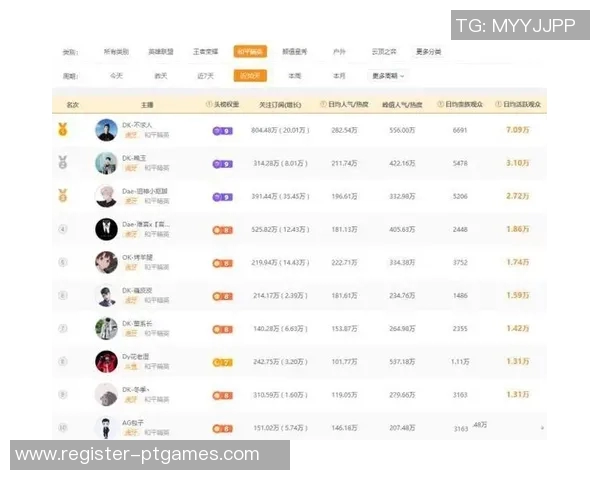Sort by 关注订阅(增长) column header
Viewport: 600px width, 480px height.
pos(280,104)
